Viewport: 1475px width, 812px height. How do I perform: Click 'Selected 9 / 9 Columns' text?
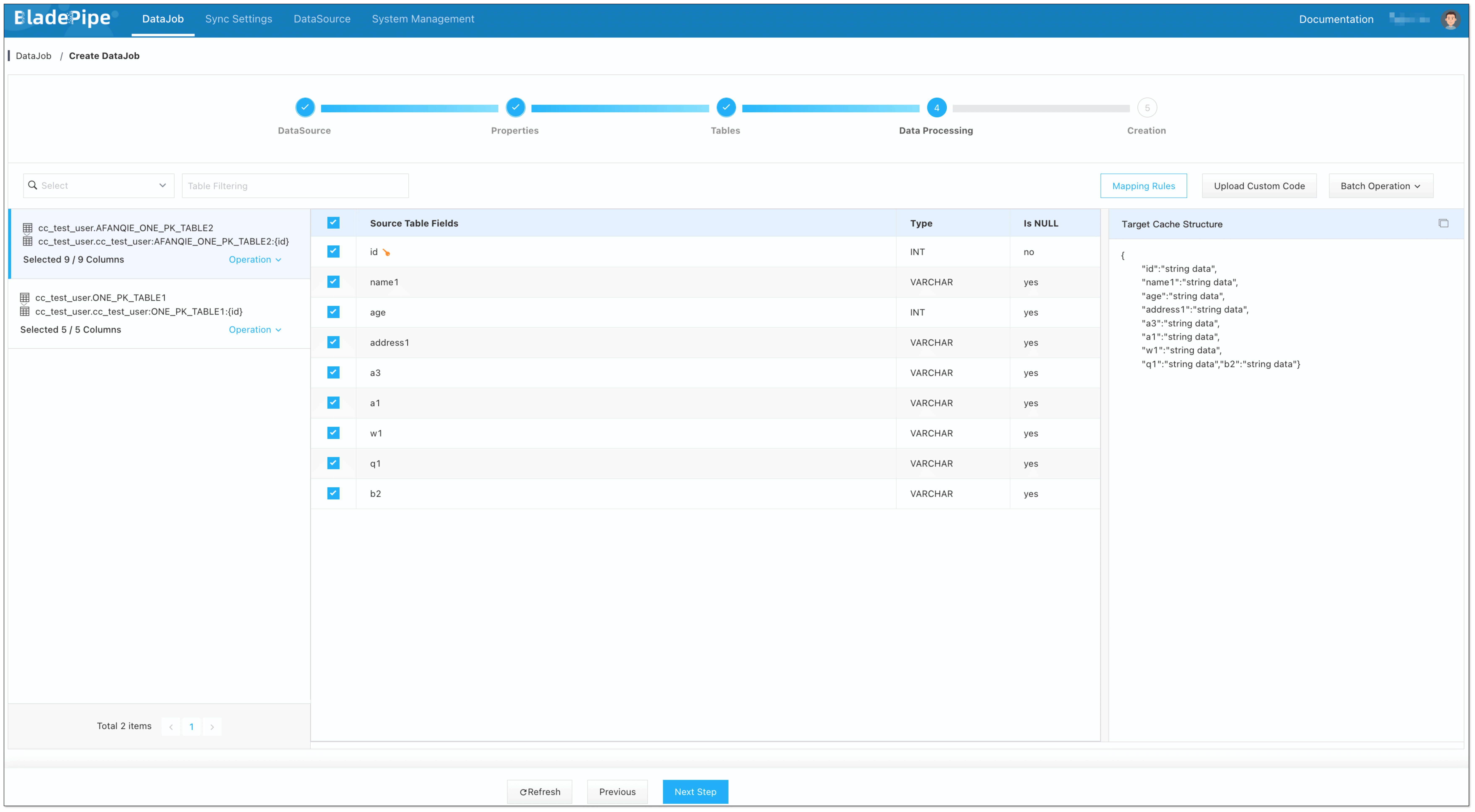[73, 260]
